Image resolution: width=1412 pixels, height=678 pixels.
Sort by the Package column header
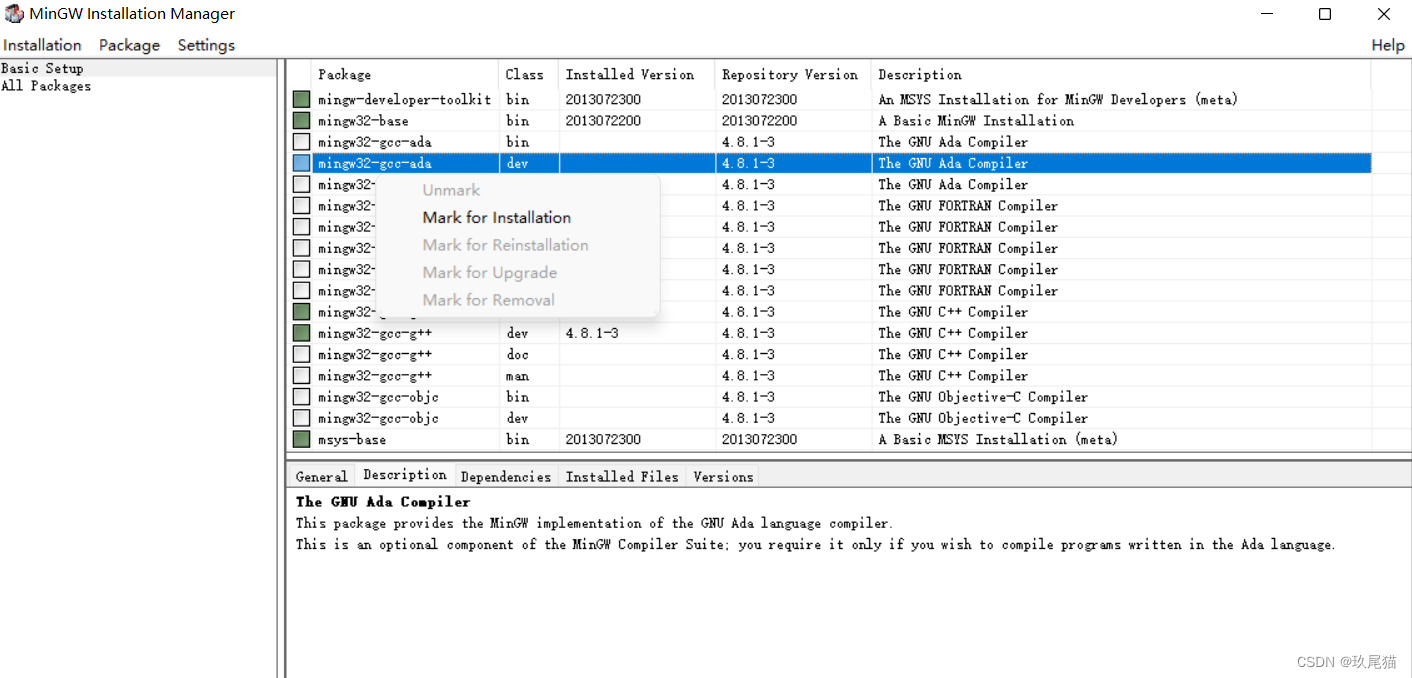(405, 74)
